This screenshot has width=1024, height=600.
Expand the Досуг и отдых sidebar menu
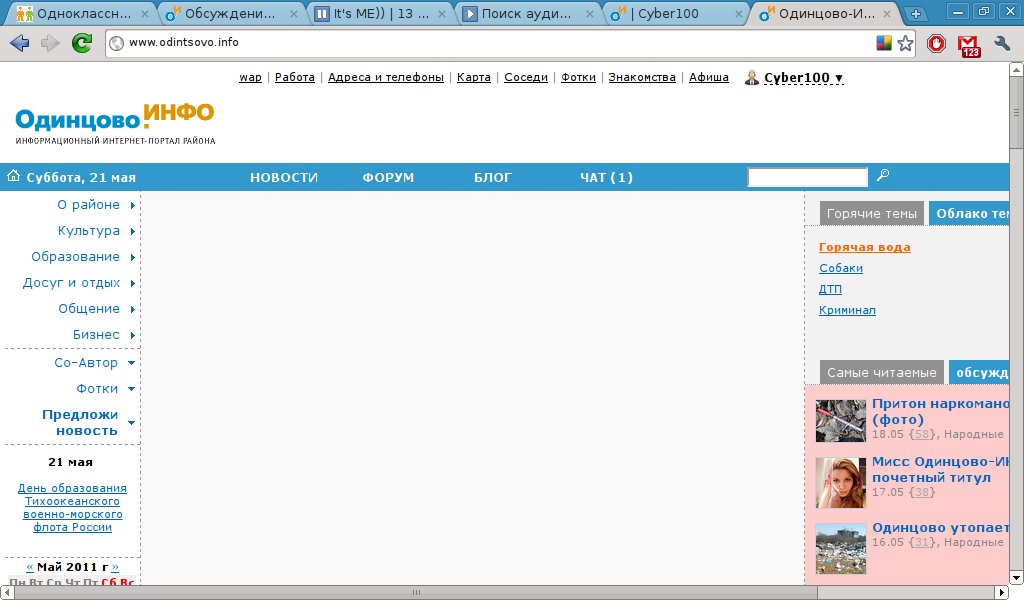pyautogui.click(x=79, y=283)
